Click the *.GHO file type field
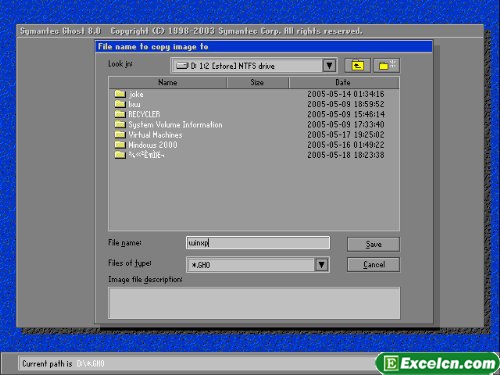500x375 pixels. 251,265
